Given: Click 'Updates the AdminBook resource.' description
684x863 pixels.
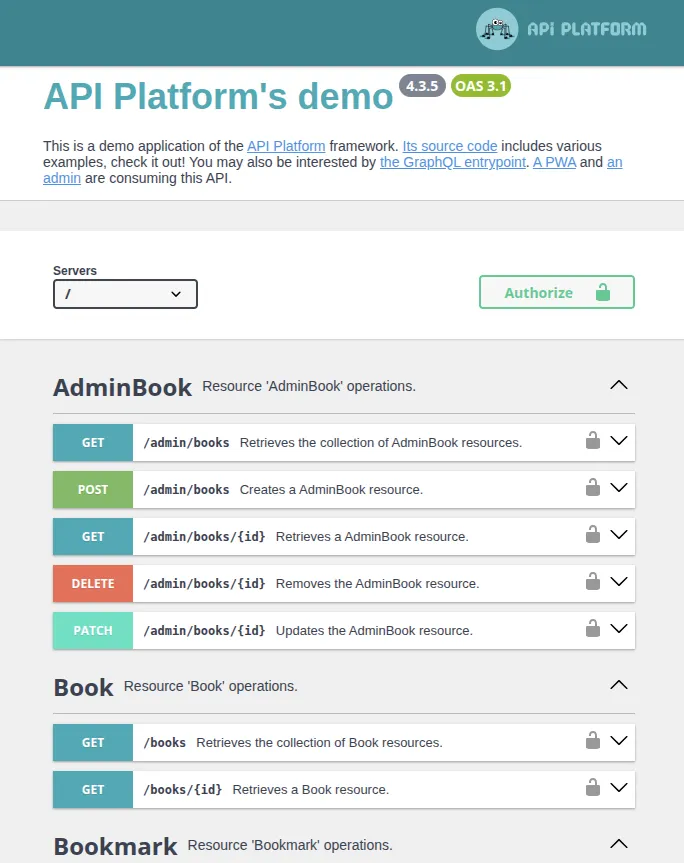Looking at the screenshot, I should [374, 630].
